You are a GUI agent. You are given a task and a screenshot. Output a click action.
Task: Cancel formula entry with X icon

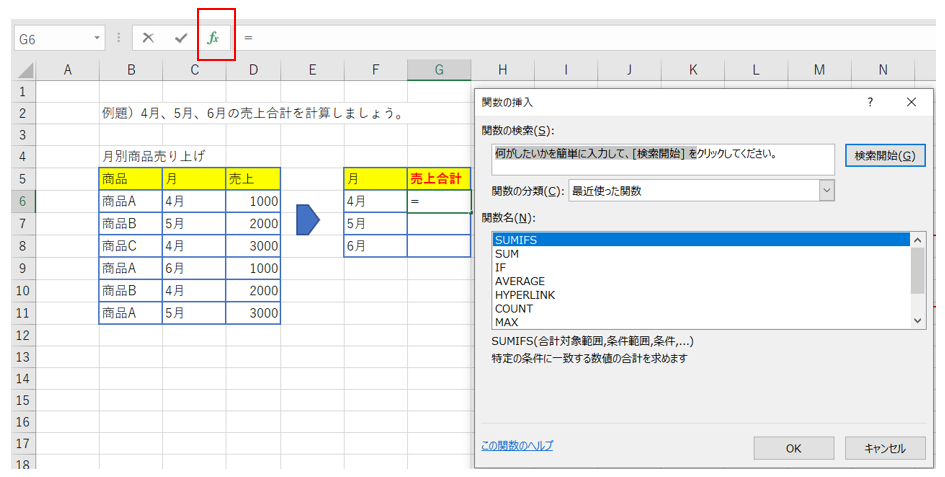[148, 38]
